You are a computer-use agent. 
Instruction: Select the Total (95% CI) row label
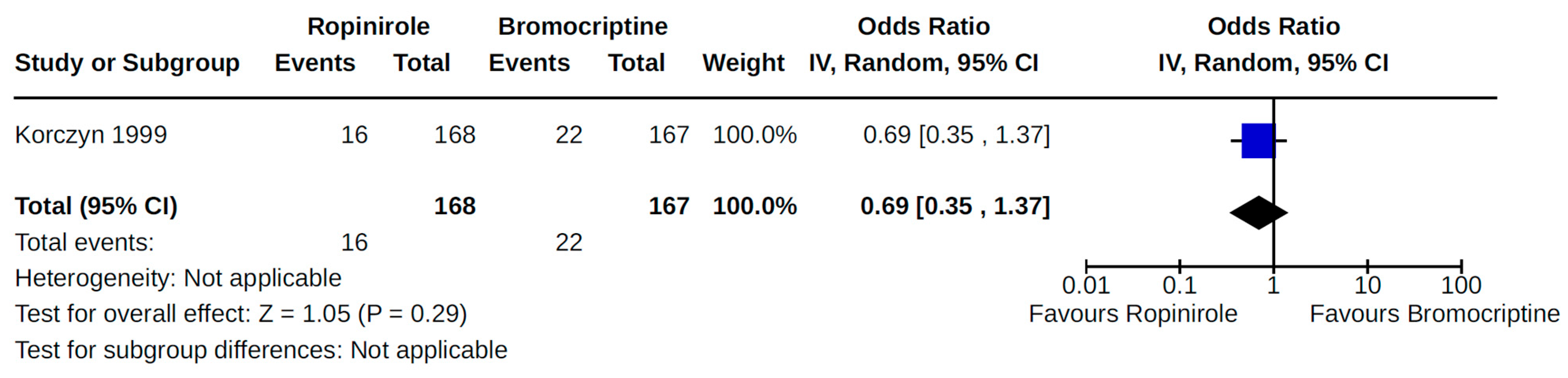96,206
